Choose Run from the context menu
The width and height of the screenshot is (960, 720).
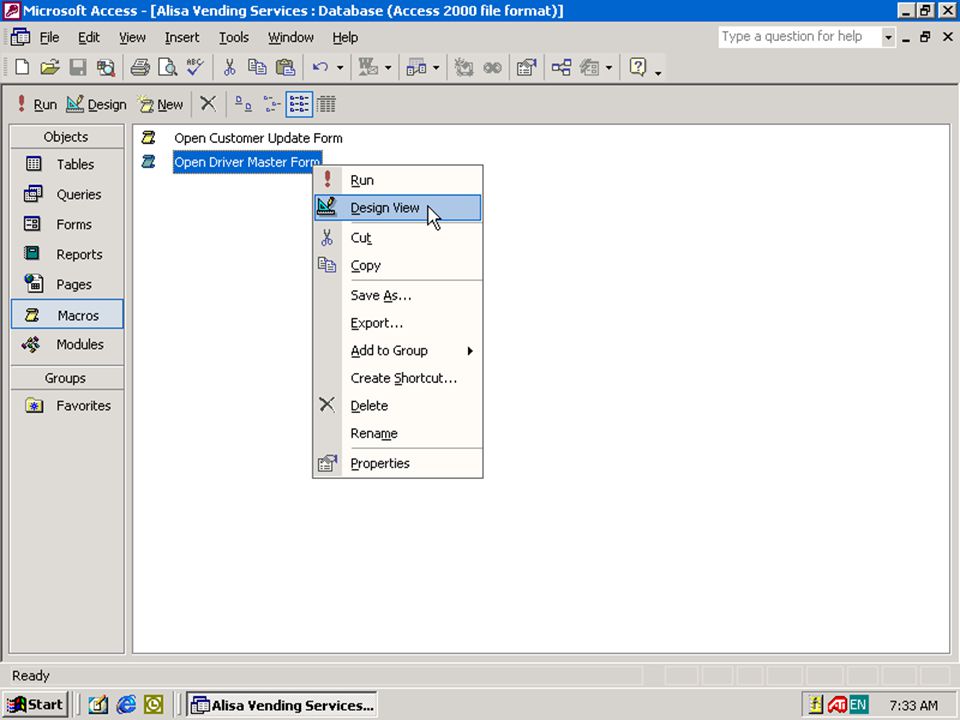click(x=398, y=181)
